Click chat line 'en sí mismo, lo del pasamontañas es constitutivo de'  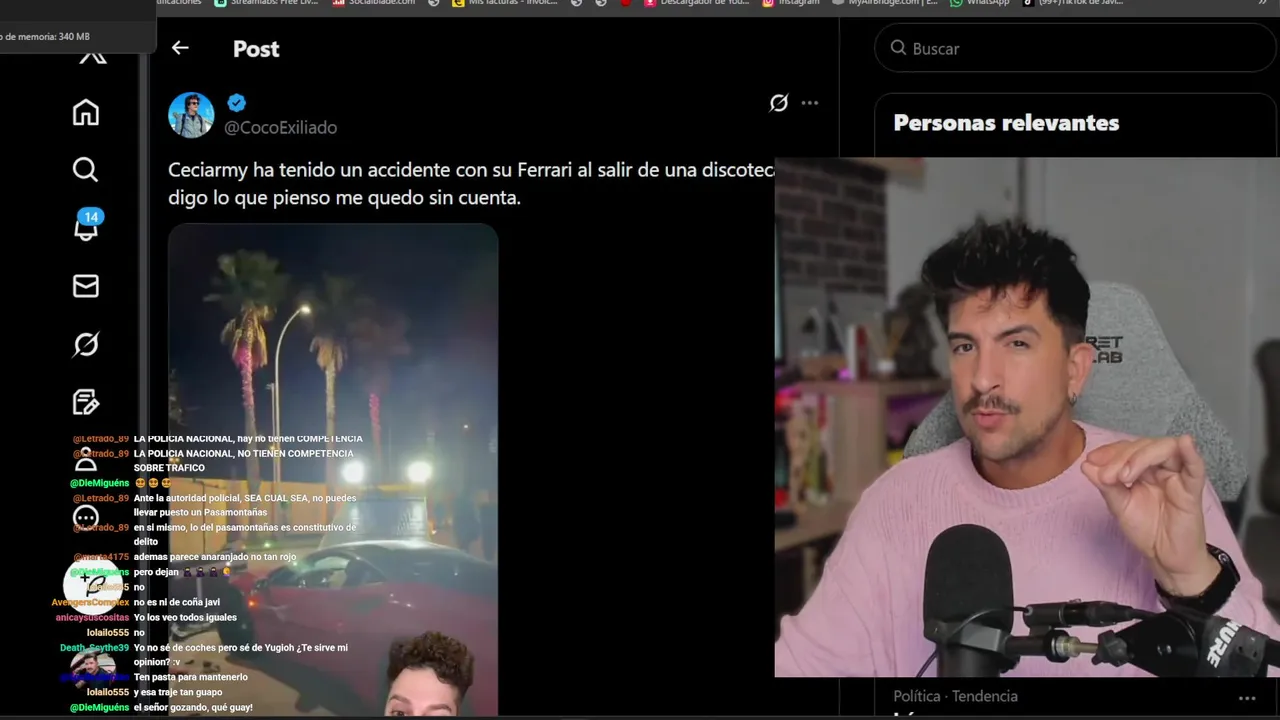click(245, 527)
